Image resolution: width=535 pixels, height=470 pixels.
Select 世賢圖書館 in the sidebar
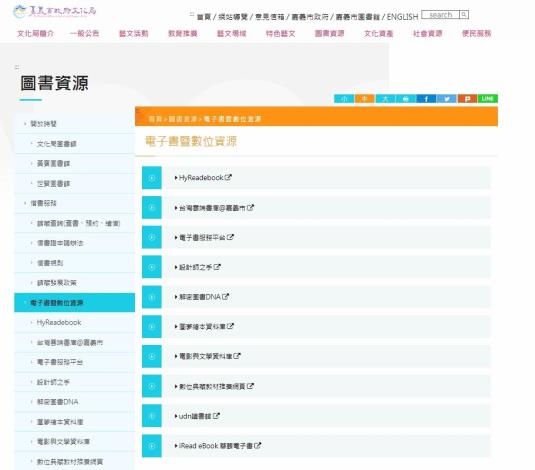click(x=74, y=183)
